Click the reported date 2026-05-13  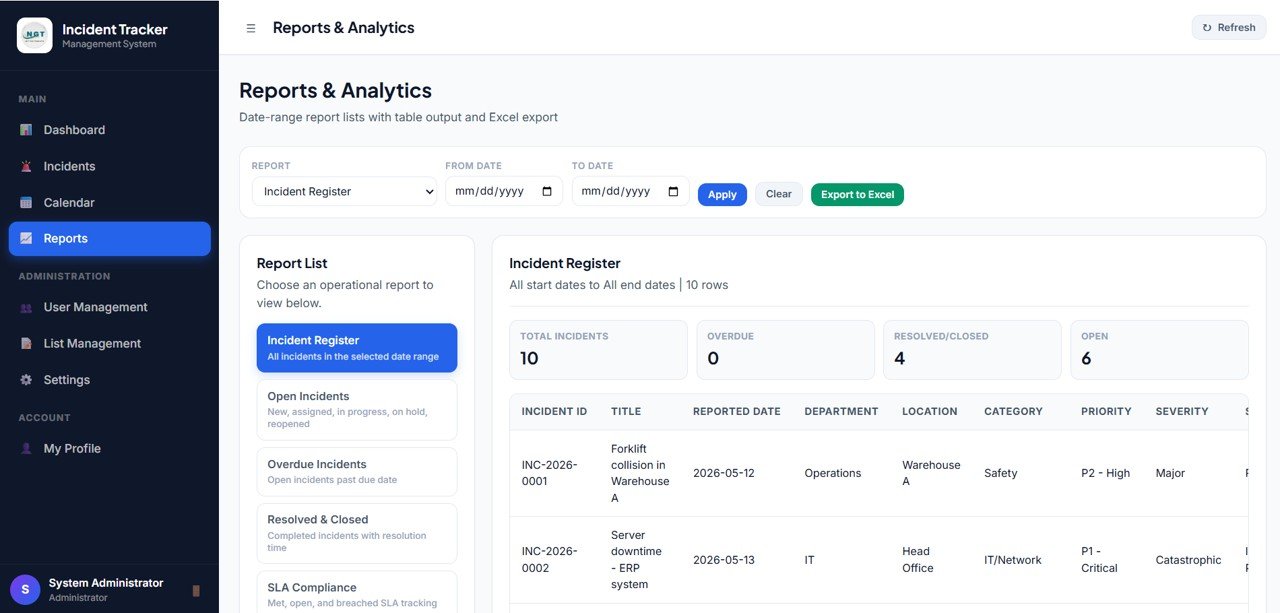click(x=726, y=560)
